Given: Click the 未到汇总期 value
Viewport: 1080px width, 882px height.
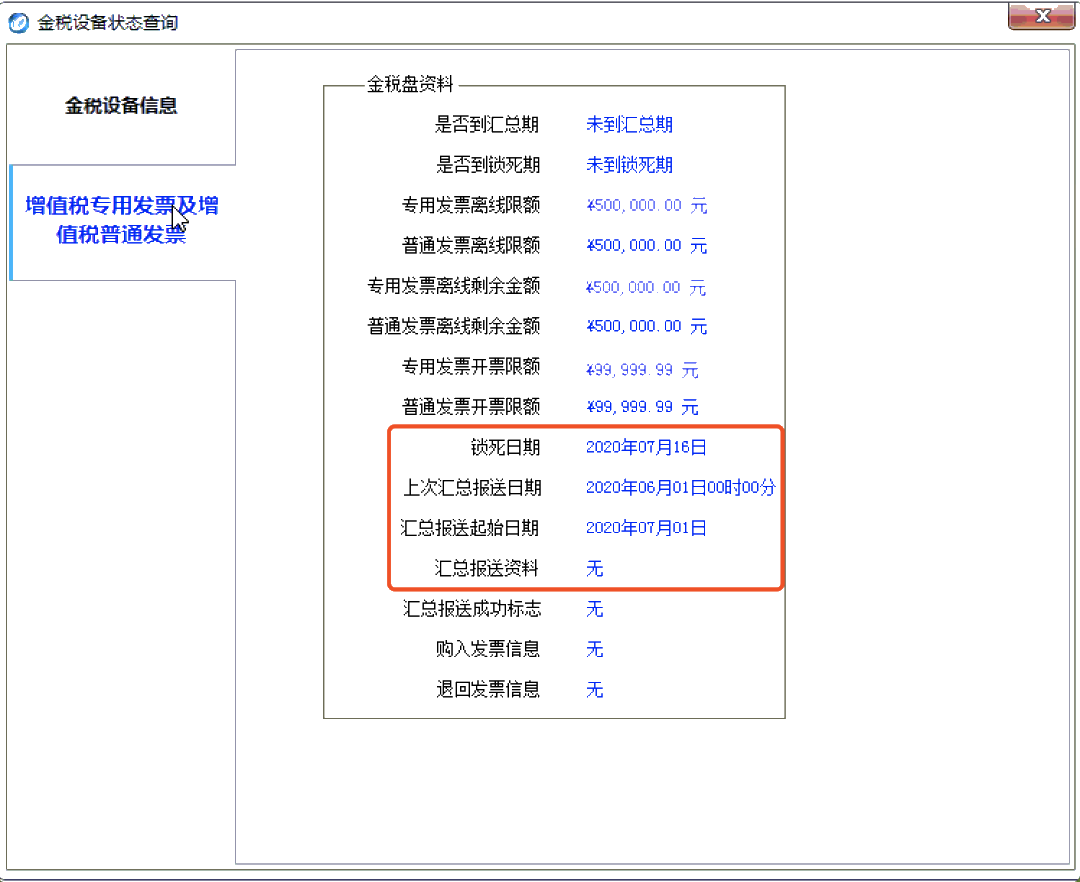Looking at the screenshot, I should 630,125.
